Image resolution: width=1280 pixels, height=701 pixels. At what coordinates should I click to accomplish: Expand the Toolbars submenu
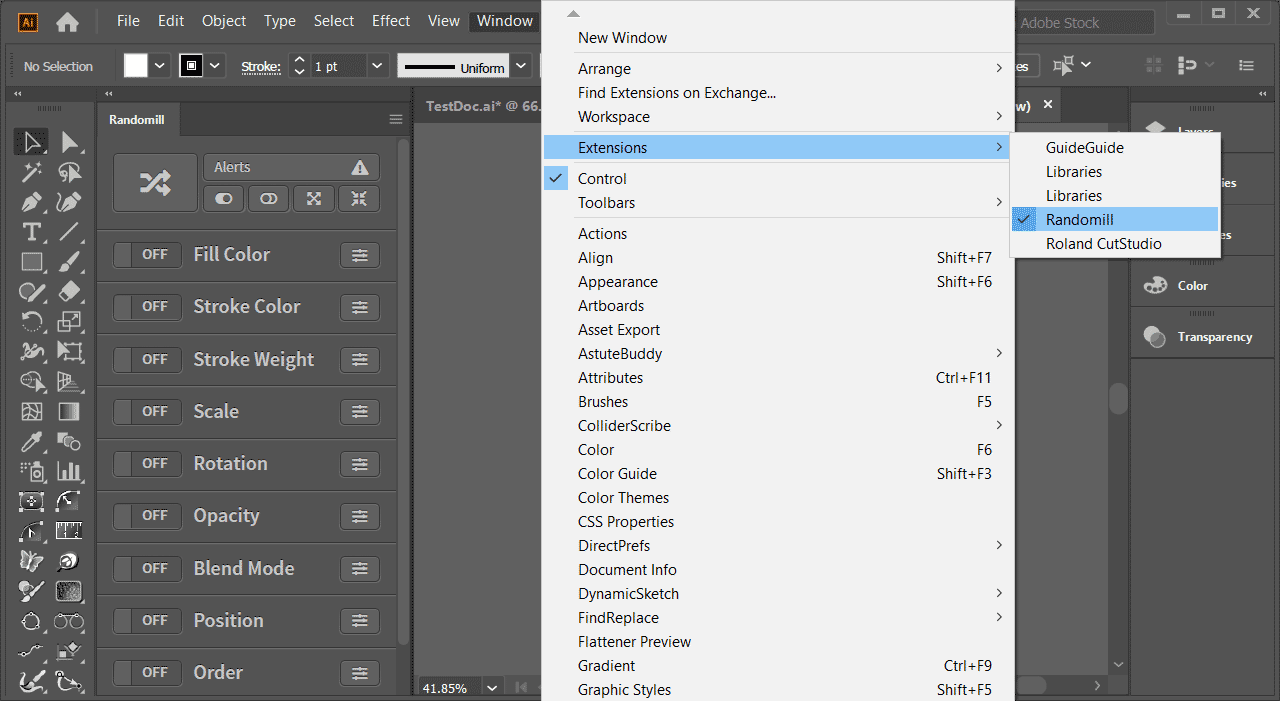point(778,203)
